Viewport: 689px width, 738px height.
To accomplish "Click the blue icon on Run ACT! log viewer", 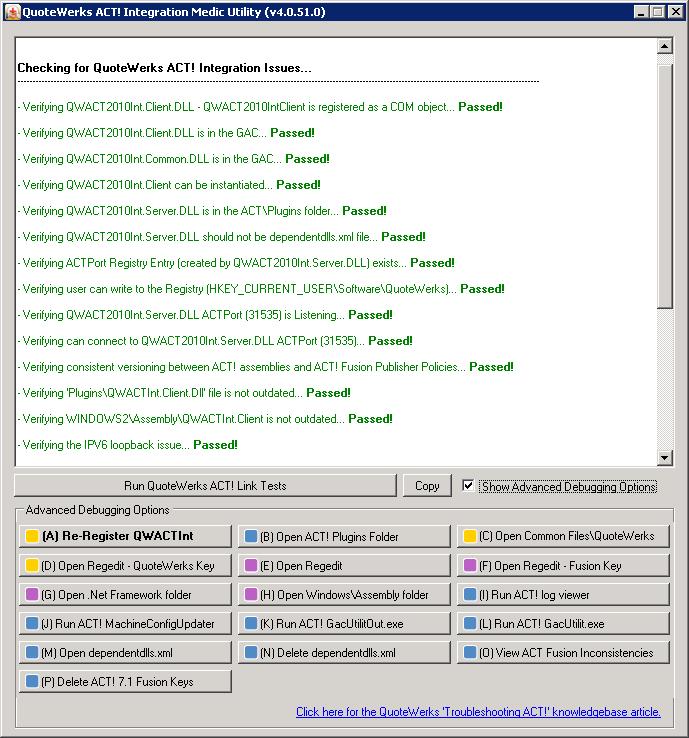I will (470, 594).
